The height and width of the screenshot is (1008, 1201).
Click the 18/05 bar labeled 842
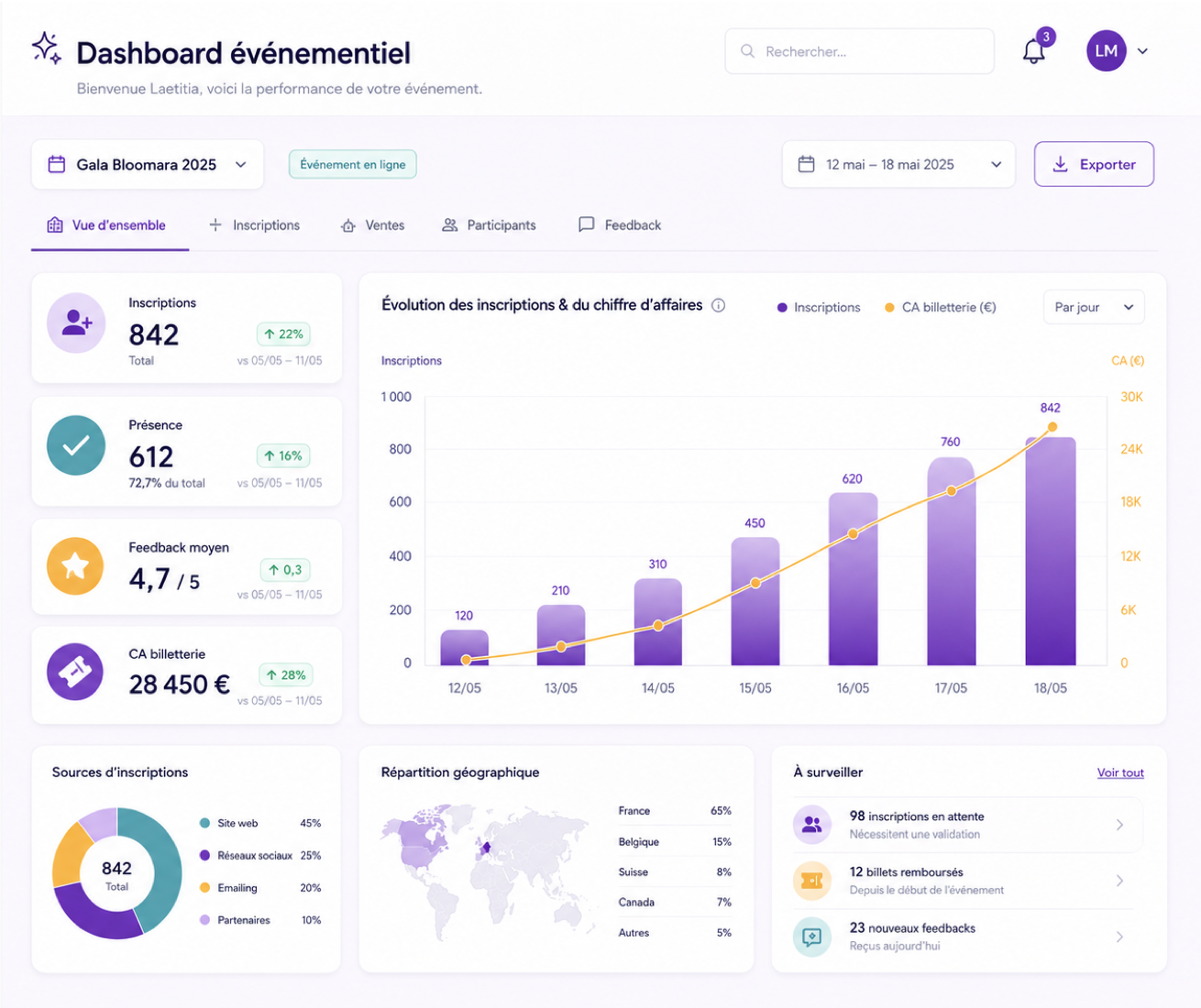pyautogui.click(x=1050, y=551)
